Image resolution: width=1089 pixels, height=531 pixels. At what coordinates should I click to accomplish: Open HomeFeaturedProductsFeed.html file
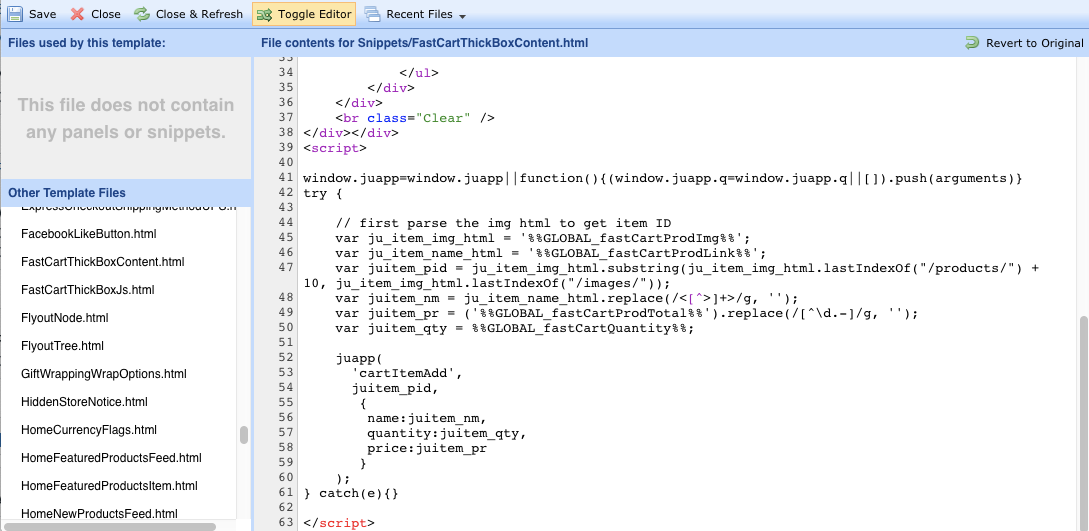111,458
